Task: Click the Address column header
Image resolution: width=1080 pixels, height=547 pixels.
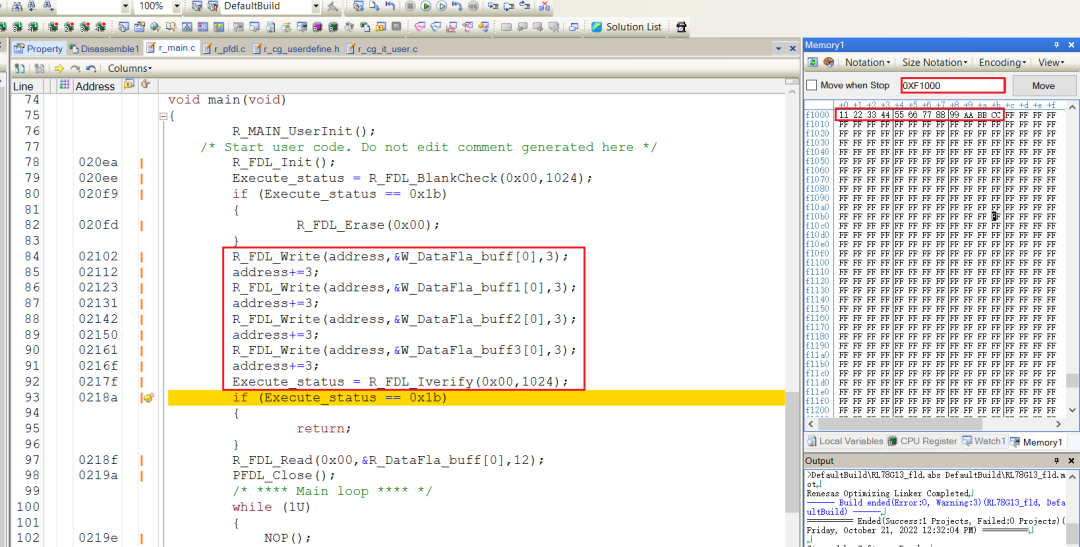Action: 94,86
